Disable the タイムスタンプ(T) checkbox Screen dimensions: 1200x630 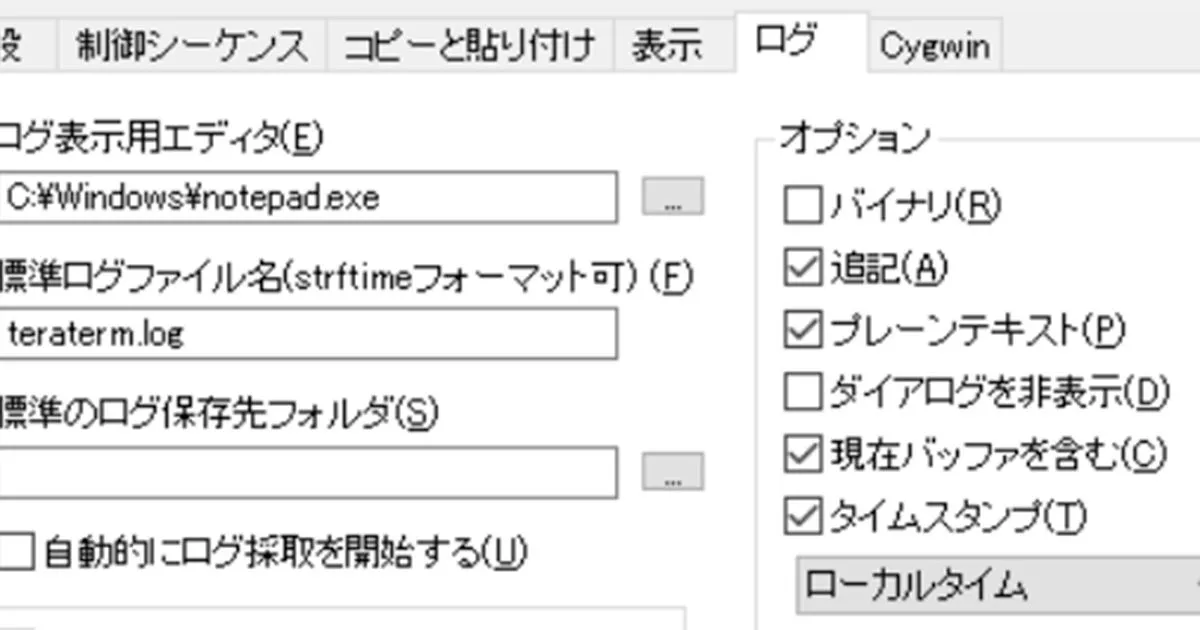(802, 517)
